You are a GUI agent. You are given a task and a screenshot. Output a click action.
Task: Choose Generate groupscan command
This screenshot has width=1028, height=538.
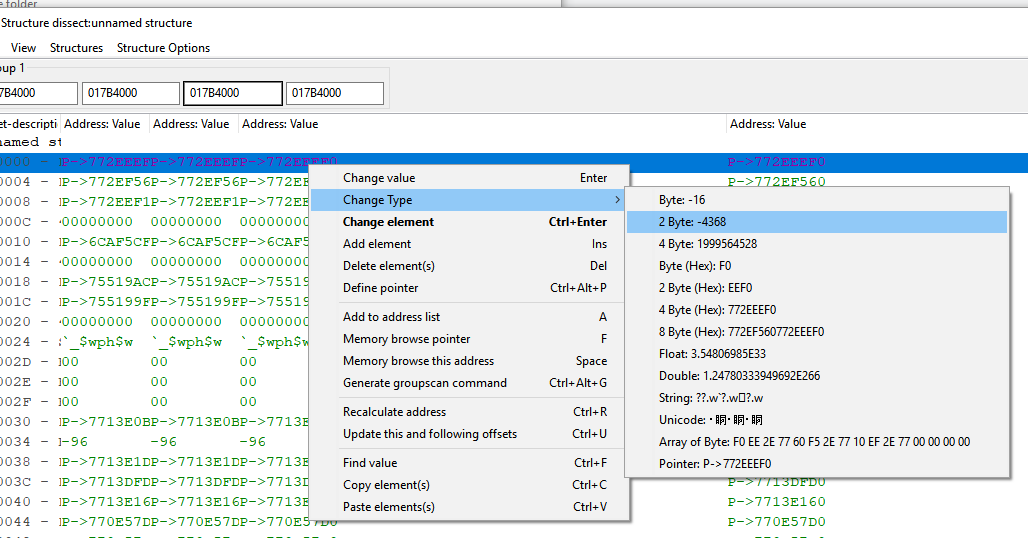[x=424, y=383]
